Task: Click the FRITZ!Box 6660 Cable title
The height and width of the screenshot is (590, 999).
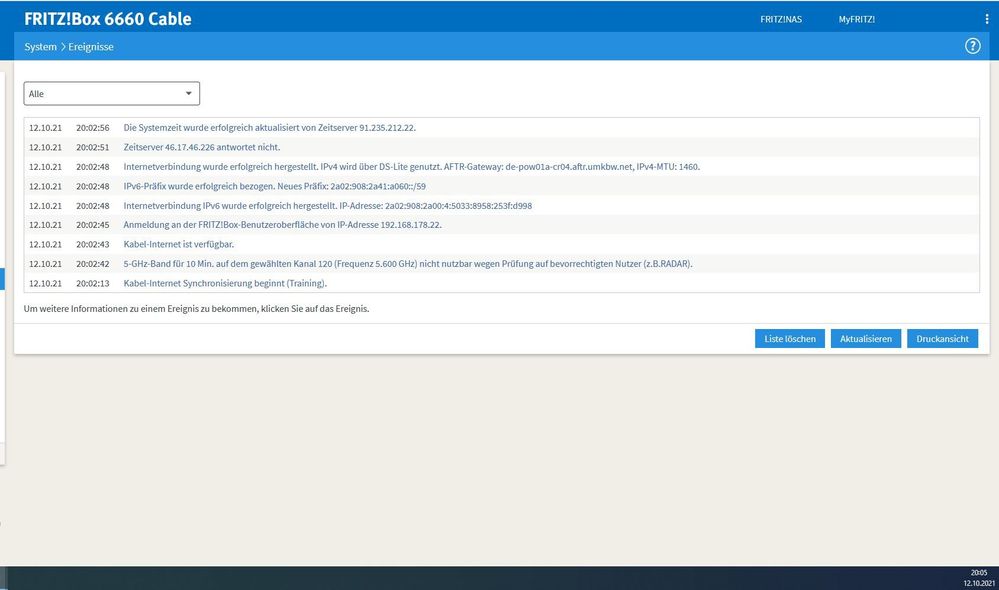Action: point(108,19)
